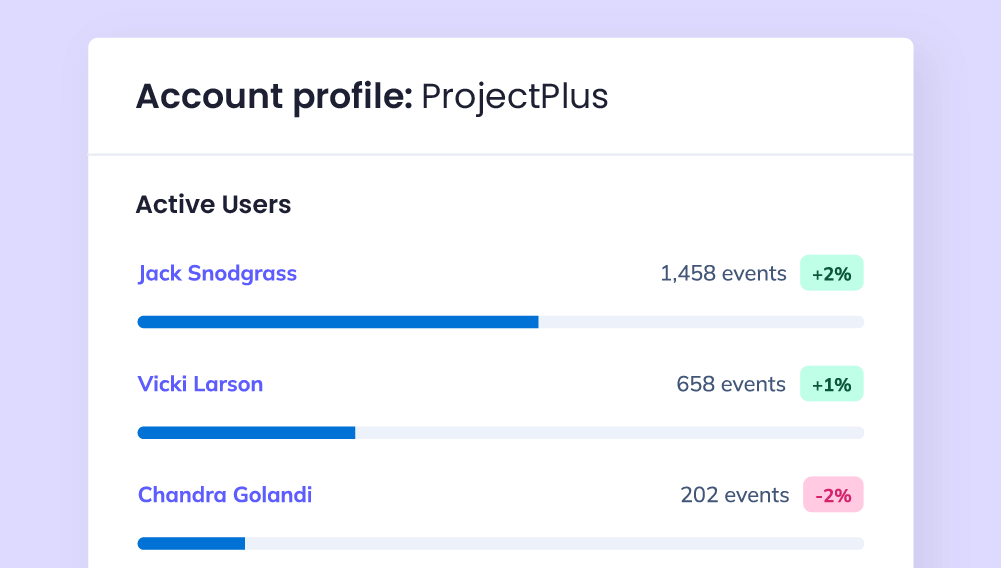Click the blue filled part of Vicki's bar

[x=246, y=433]
